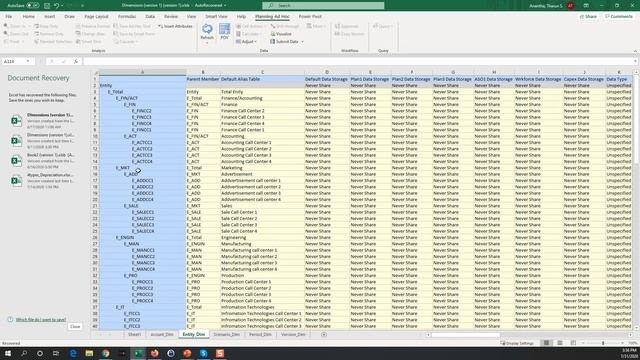
Task: Open the Formulas ribbon tab
Action: (127, 17)
